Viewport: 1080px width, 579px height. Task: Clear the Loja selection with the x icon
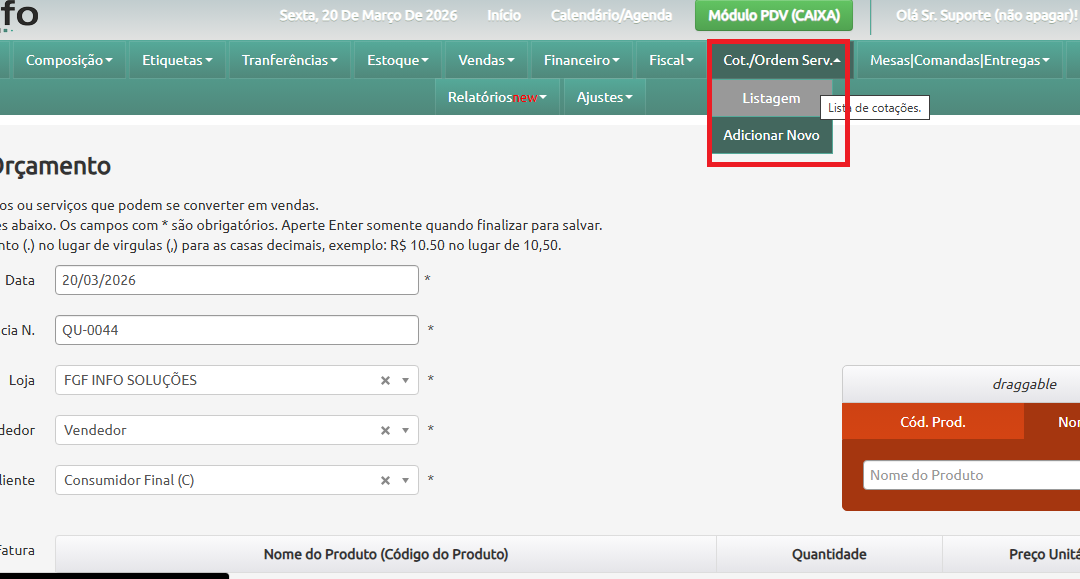(x=385, y=380)
